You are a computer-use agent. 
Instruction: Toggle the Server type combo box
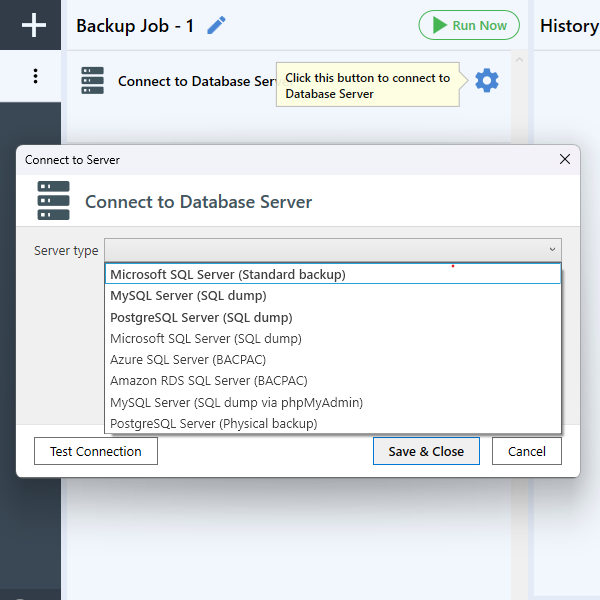333,250
